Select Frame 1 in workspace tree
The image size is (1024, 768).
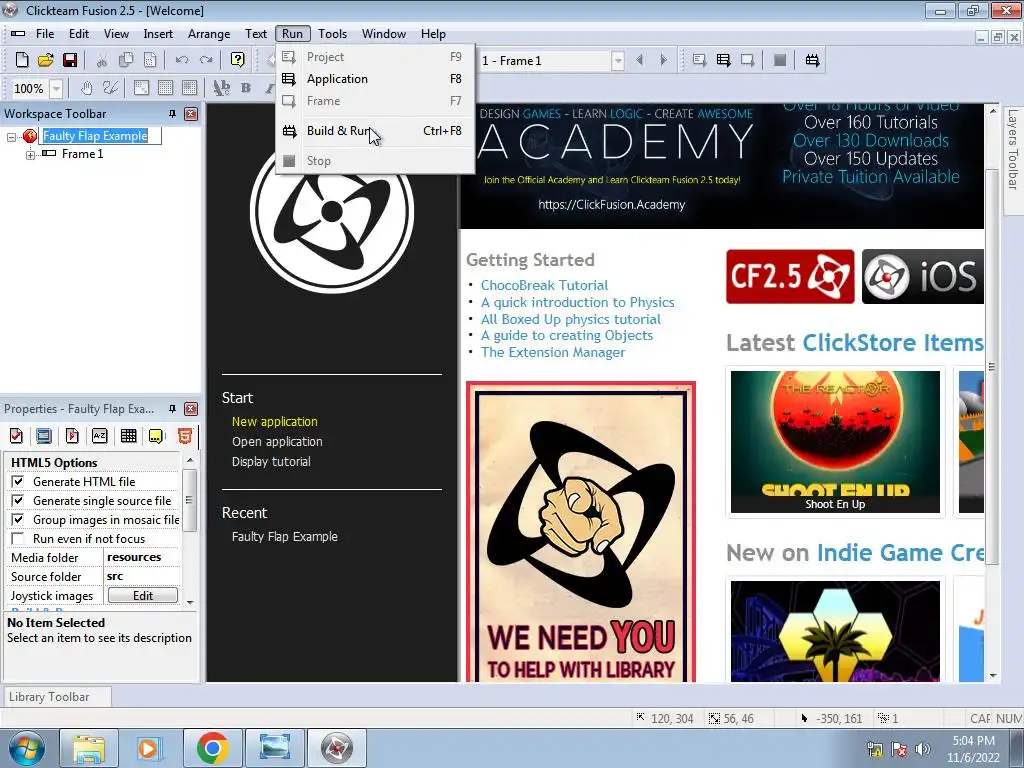pos(82,154)
